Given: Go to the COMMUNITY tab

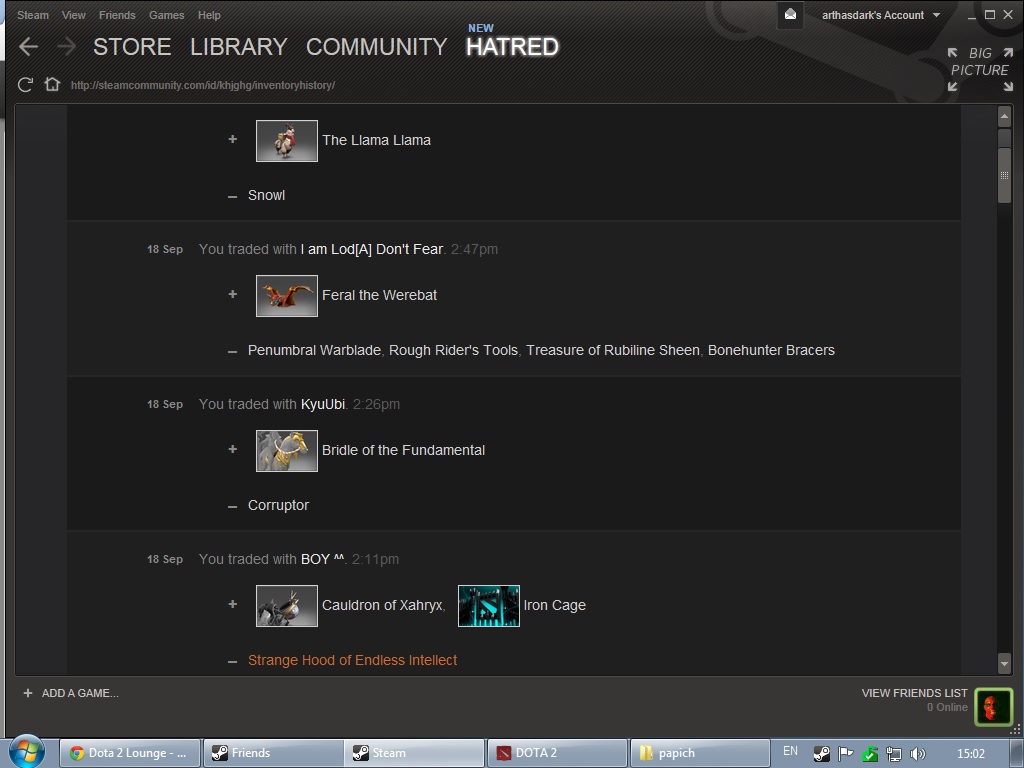Looking at the screenshot, I should point(376,46).
